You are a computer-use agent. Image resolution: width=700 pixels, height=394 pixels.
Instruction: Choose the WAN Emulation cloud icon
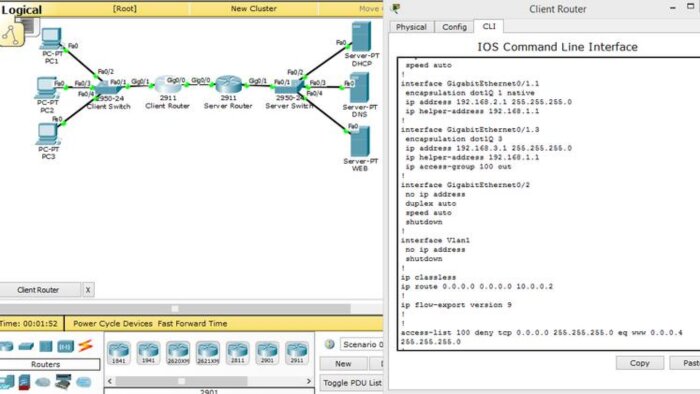[x=43, y=382]
